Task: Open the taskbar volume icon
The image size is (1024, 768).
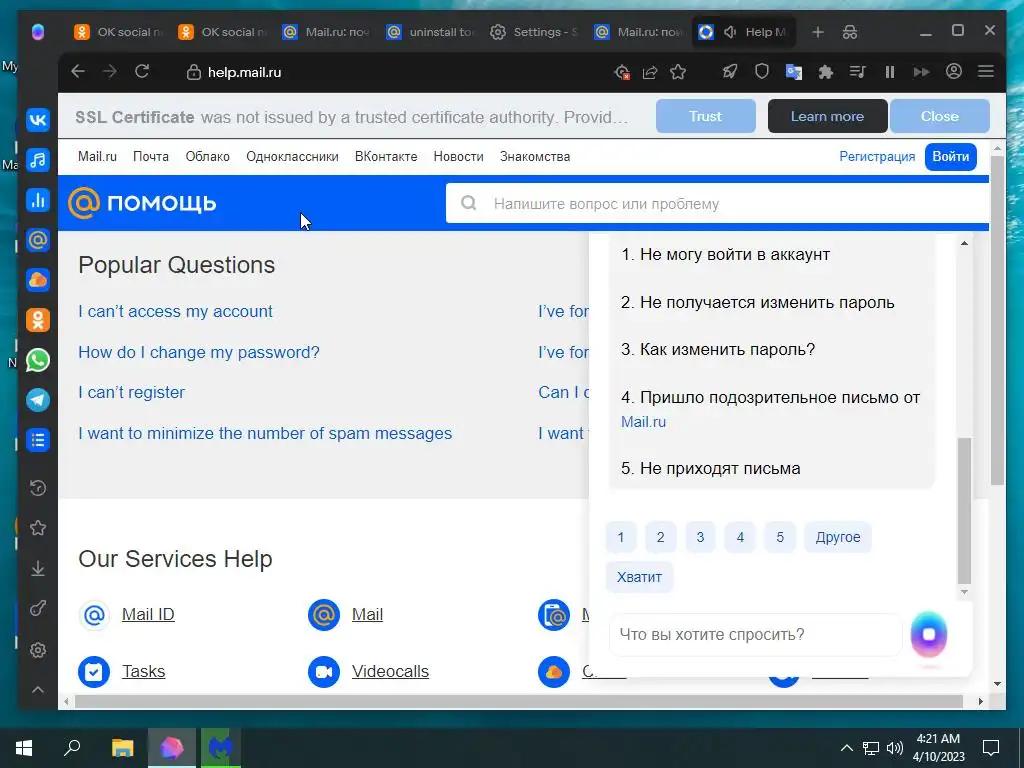Action: (895, 748)
